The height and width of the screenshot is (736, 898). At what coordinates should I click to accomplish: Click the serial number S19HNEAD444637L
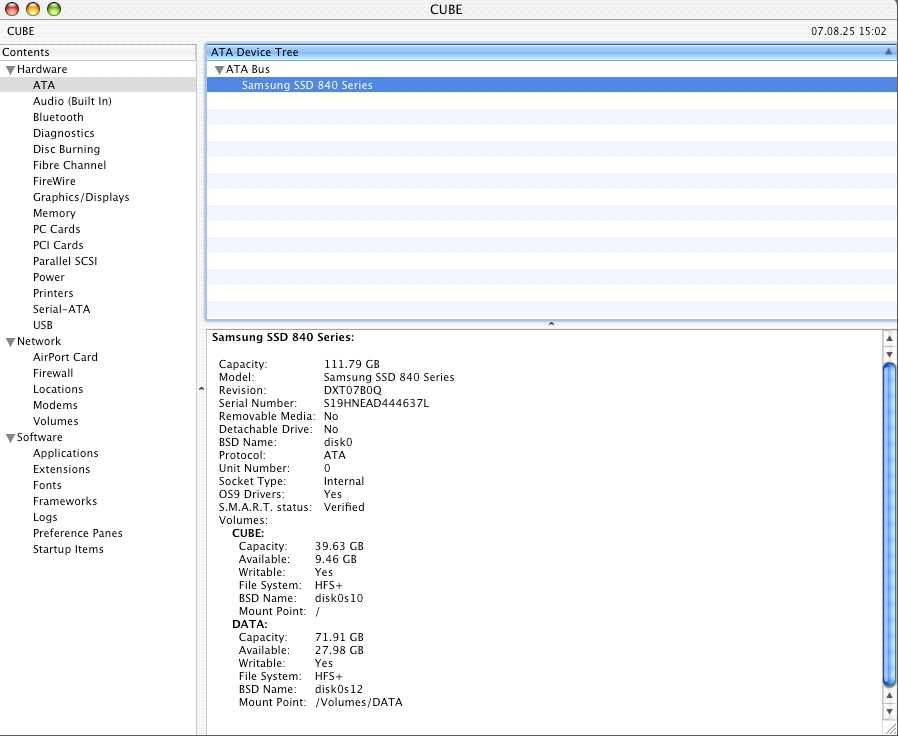(376, 403)
